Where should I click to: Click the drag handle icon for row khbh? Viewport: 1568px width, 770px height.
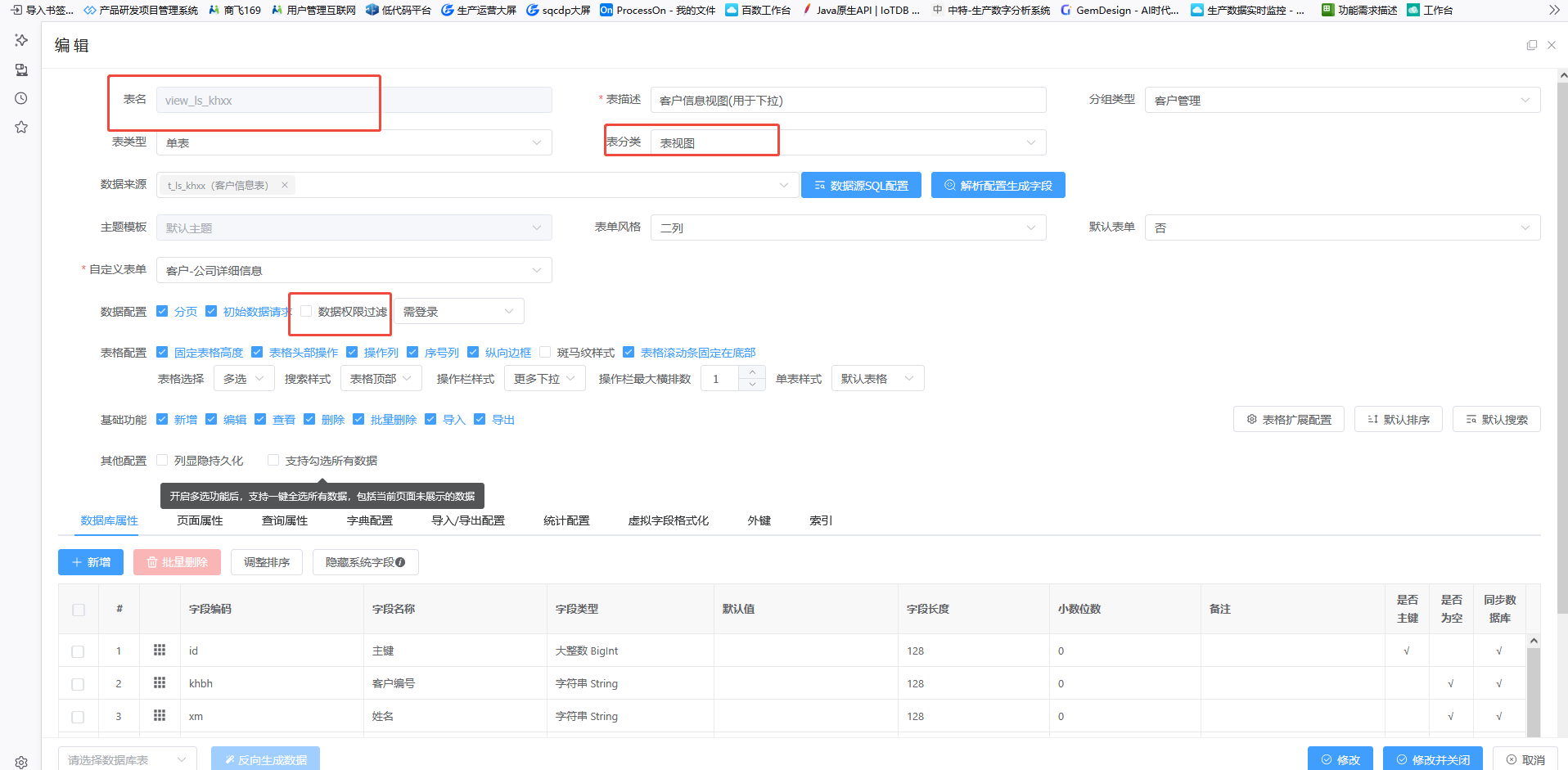click(x=160, y=682)
